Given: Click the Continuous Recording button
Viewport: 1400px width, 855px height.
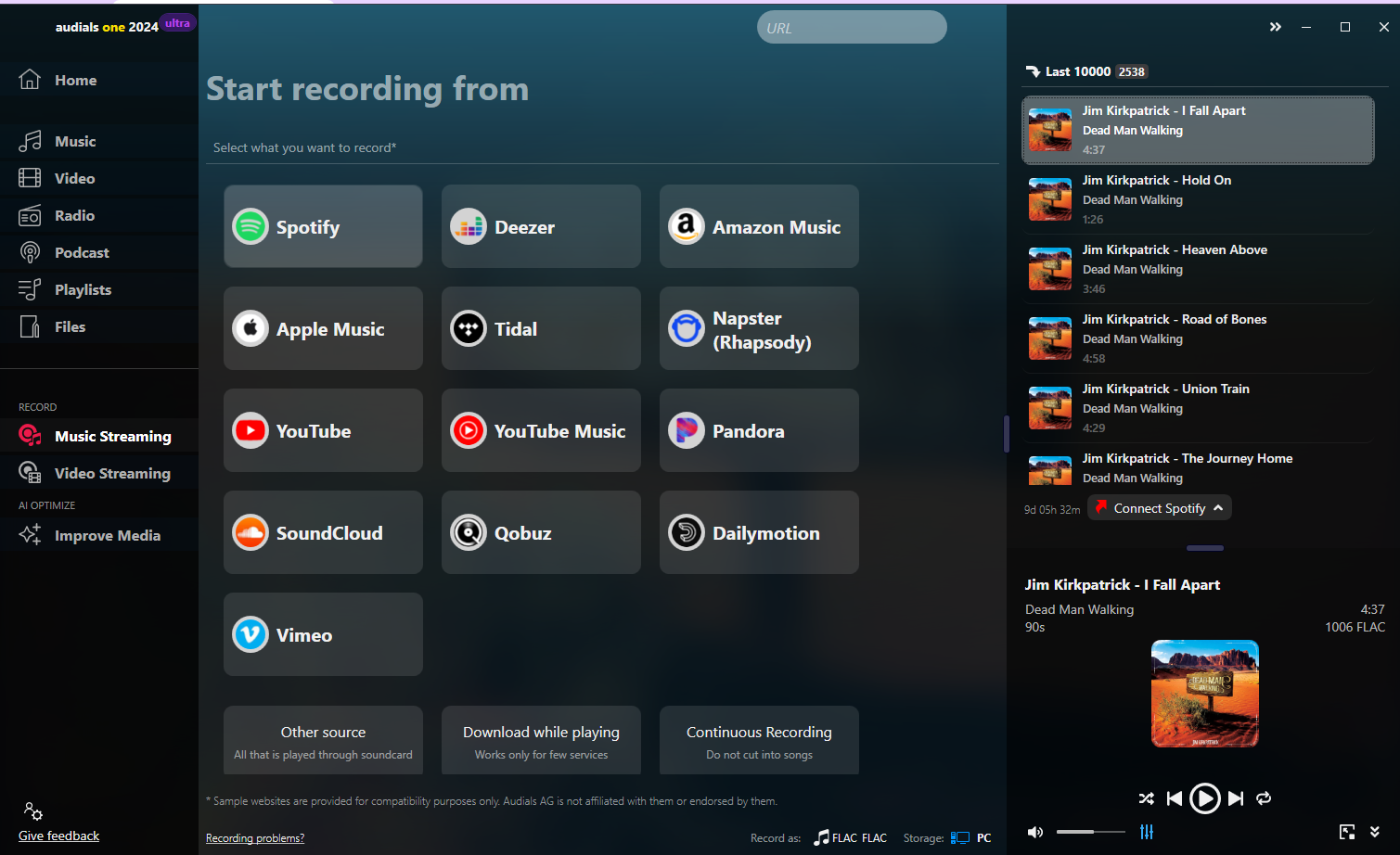Looking at the screenshot, I should pyautogui.click(x=759, y=741).
